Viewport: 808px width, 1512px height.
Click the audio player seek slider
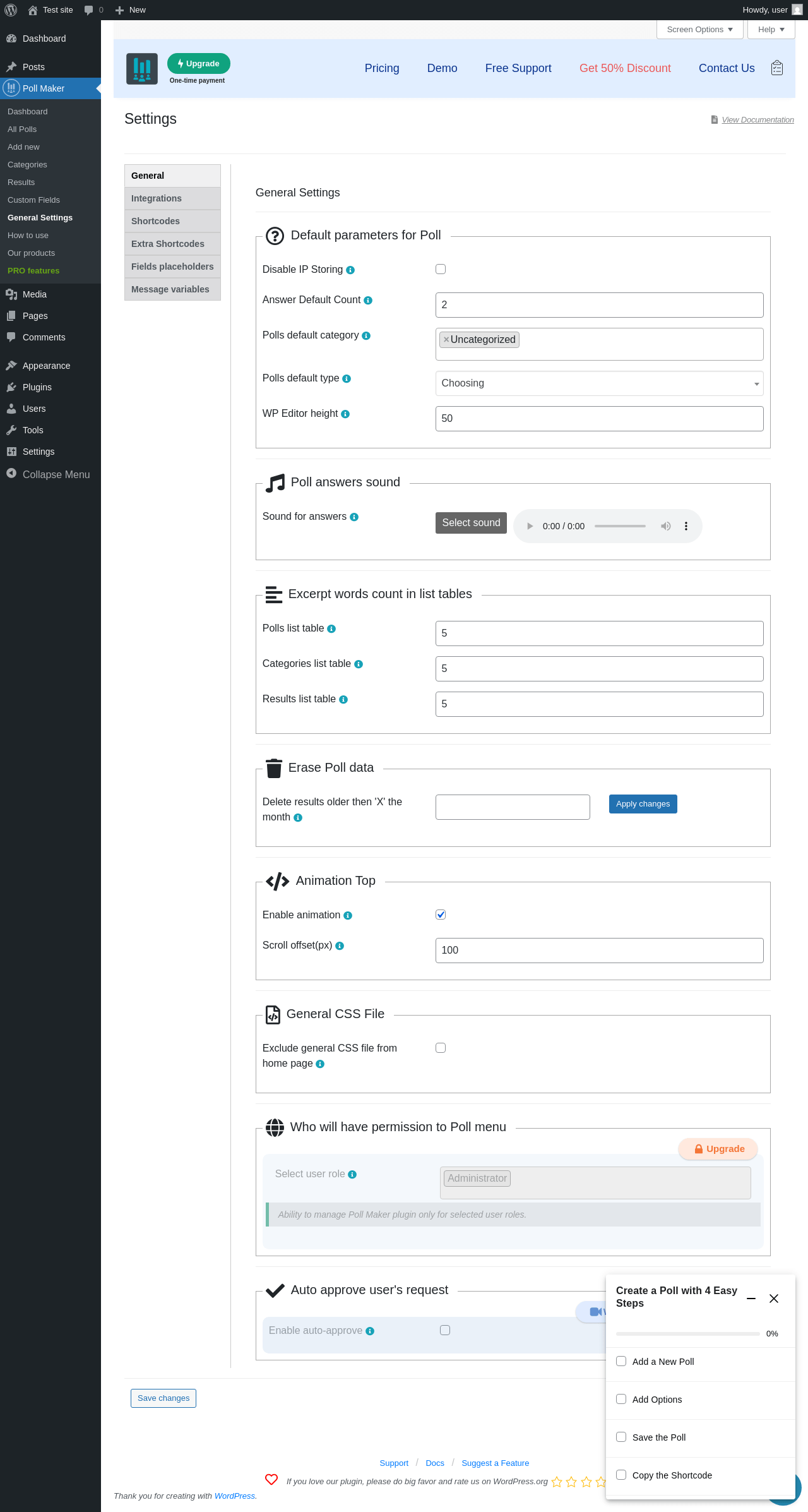620,526
